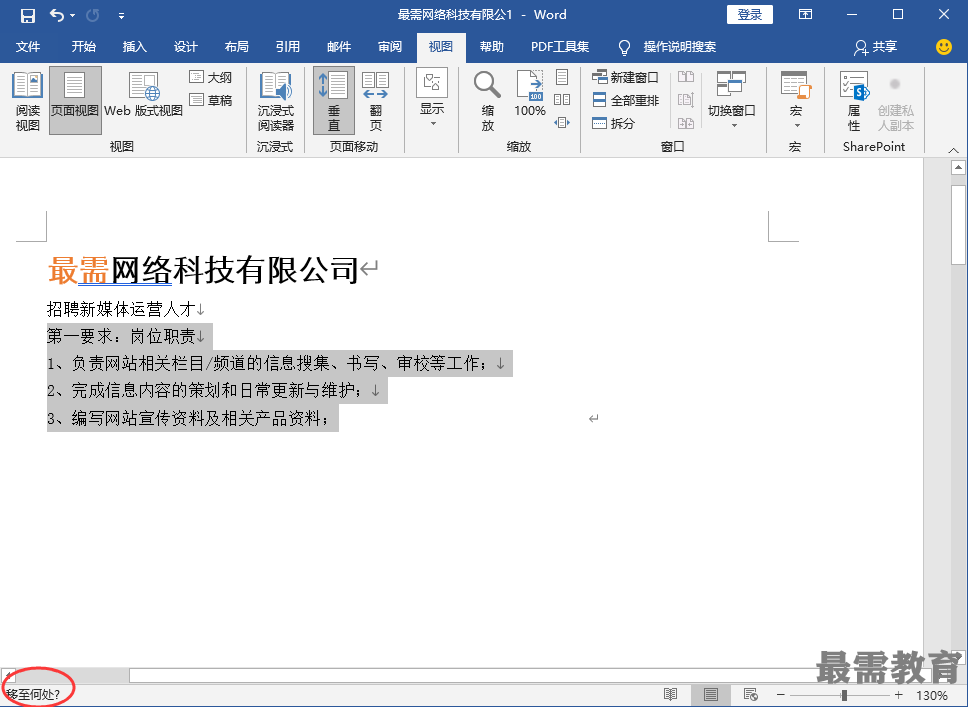Click 新建窗口 new window
968x707 pixels.
tap(625, 77)
